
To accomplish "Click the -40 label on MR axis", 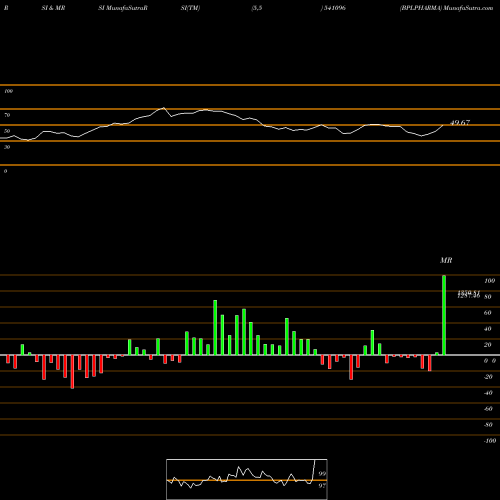I will pos(488,393).
